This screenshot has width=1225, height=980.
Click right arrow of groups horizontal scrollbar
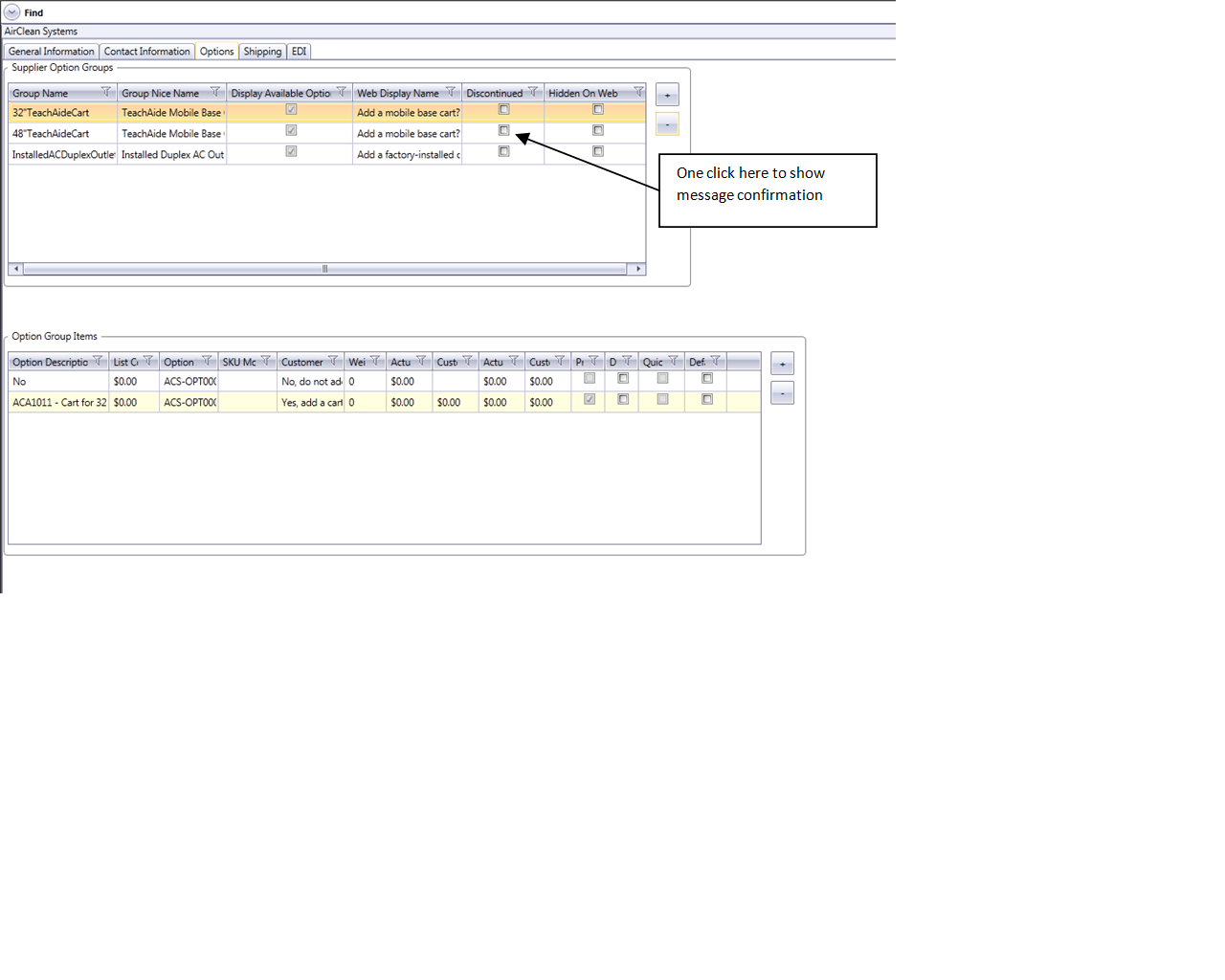click(x=638, y=269)
